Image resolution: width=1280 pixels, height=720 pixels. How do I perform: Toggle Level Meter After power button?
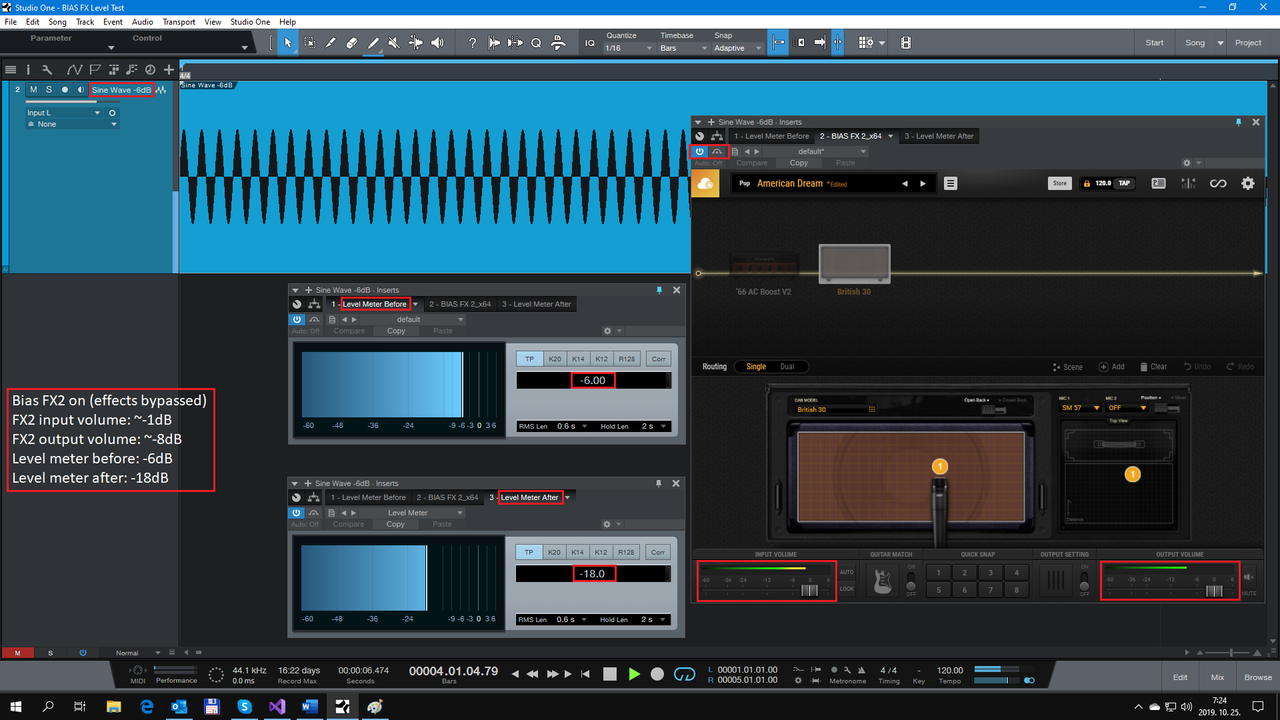click(x=297, y=513)
